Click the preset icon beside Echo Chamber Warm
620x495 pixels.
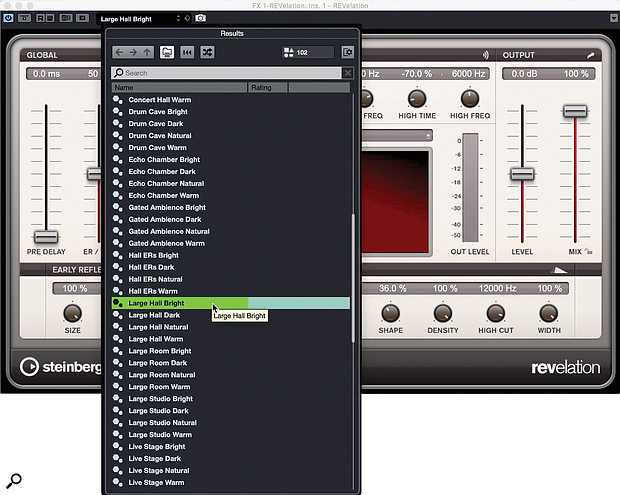tap(117, 195)
